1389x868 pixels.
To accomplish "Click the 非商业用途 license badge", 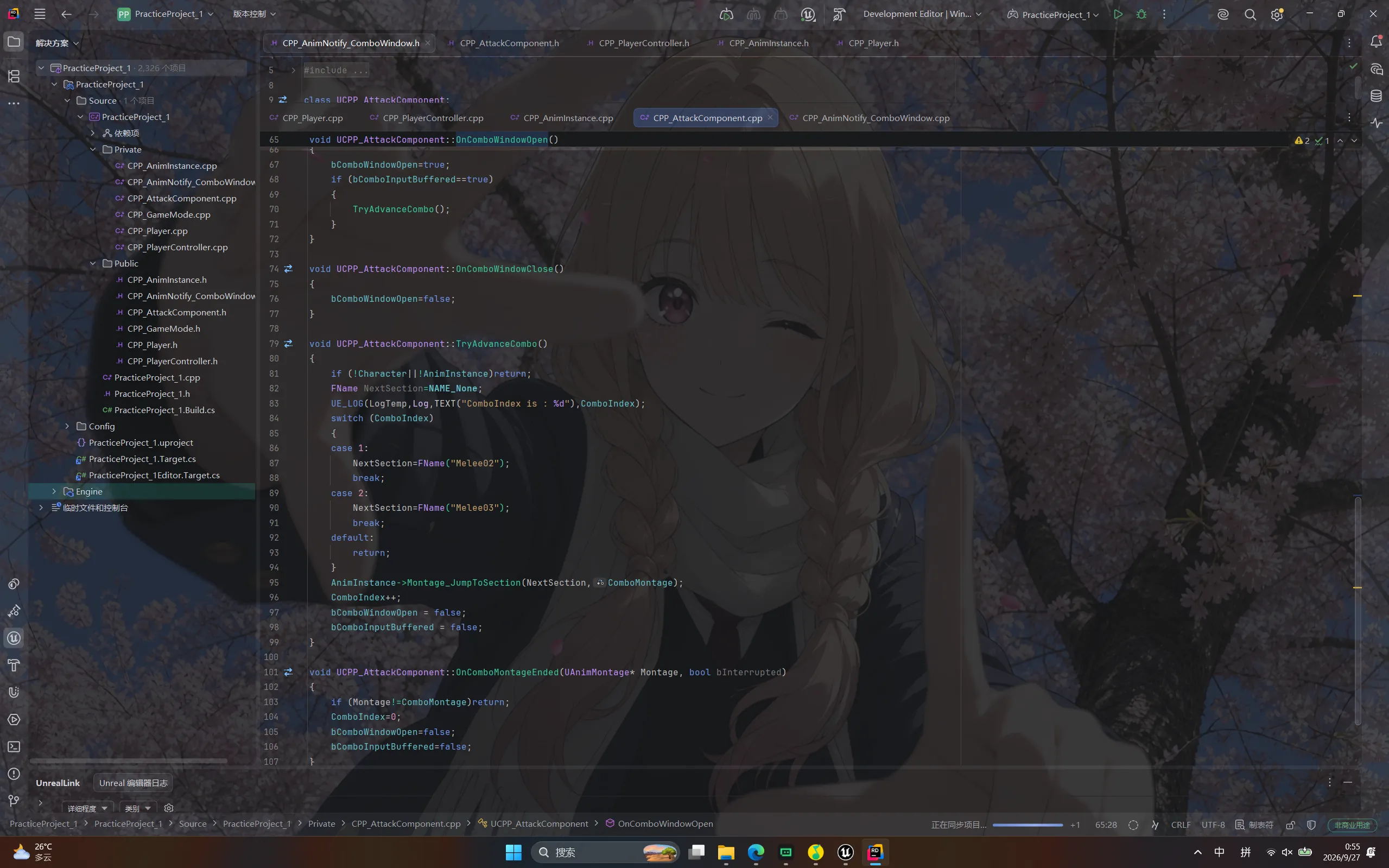I will [x=1352, y=825].
